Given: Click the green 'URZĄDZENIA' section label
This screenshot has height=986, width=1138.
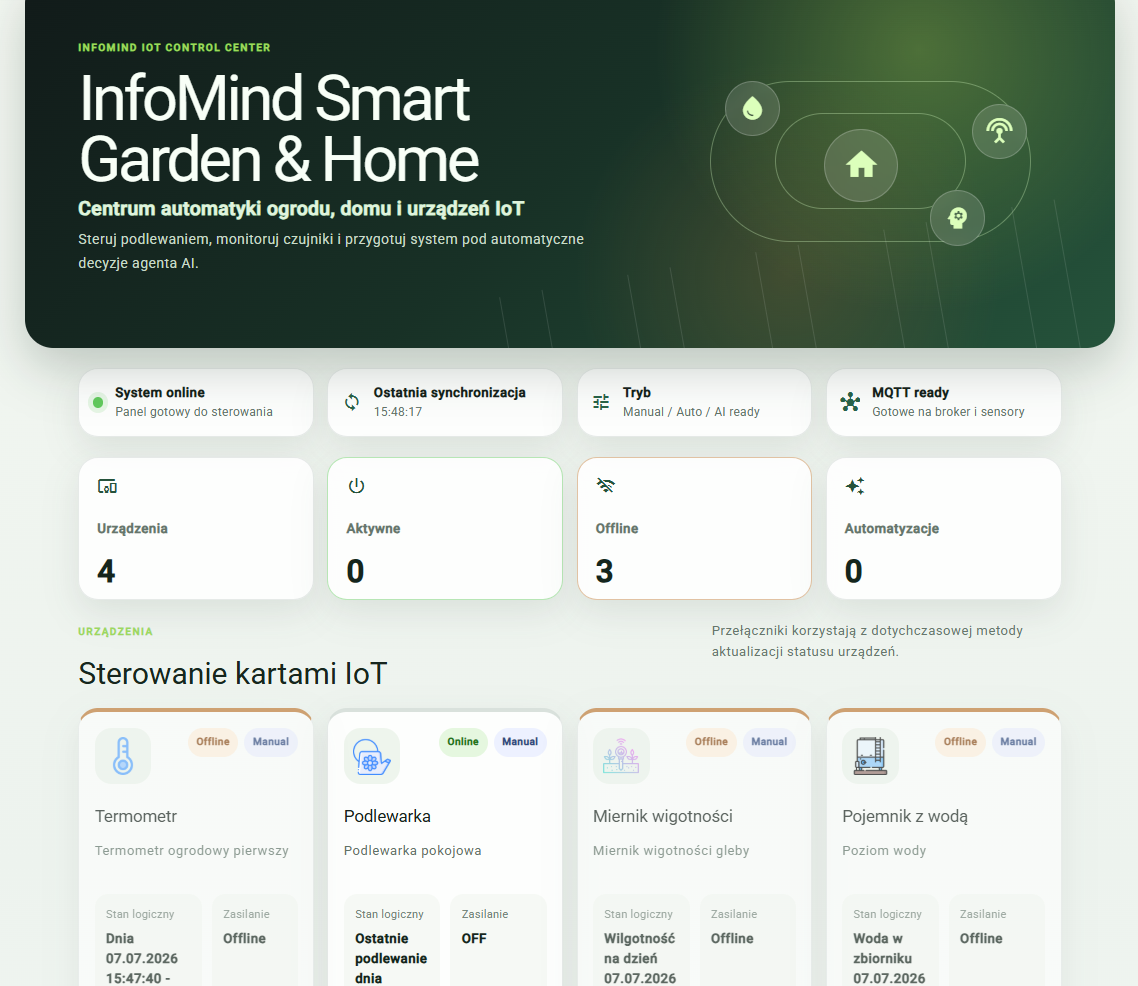Looking at the screenshot, I should tap(115, 632).
